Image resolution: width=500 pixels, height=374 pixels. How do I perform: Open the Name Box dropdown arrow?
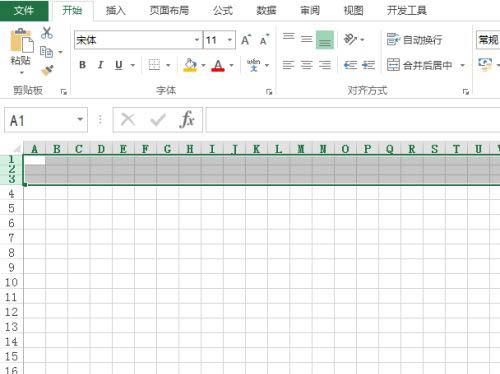[80, 119]
